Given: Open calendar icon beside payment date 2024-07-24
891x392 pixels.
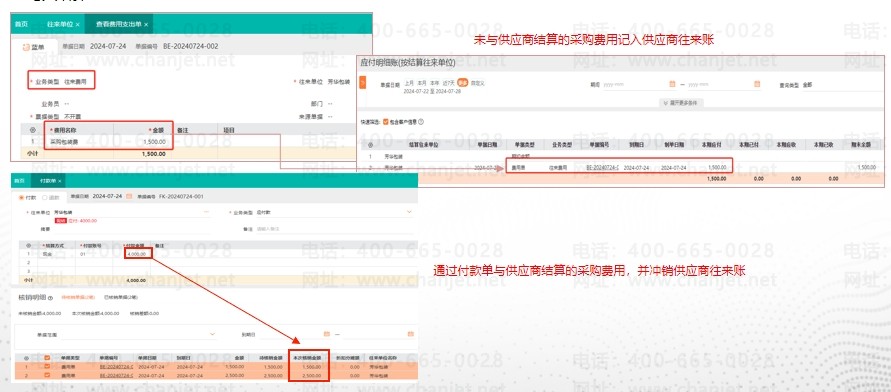Looking at the screenshot, I should (129, 197).
